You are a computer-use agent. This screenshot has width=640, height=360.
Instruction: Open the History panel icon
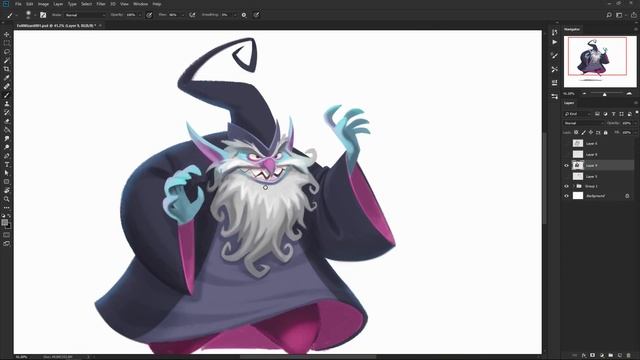click(554, 32)
